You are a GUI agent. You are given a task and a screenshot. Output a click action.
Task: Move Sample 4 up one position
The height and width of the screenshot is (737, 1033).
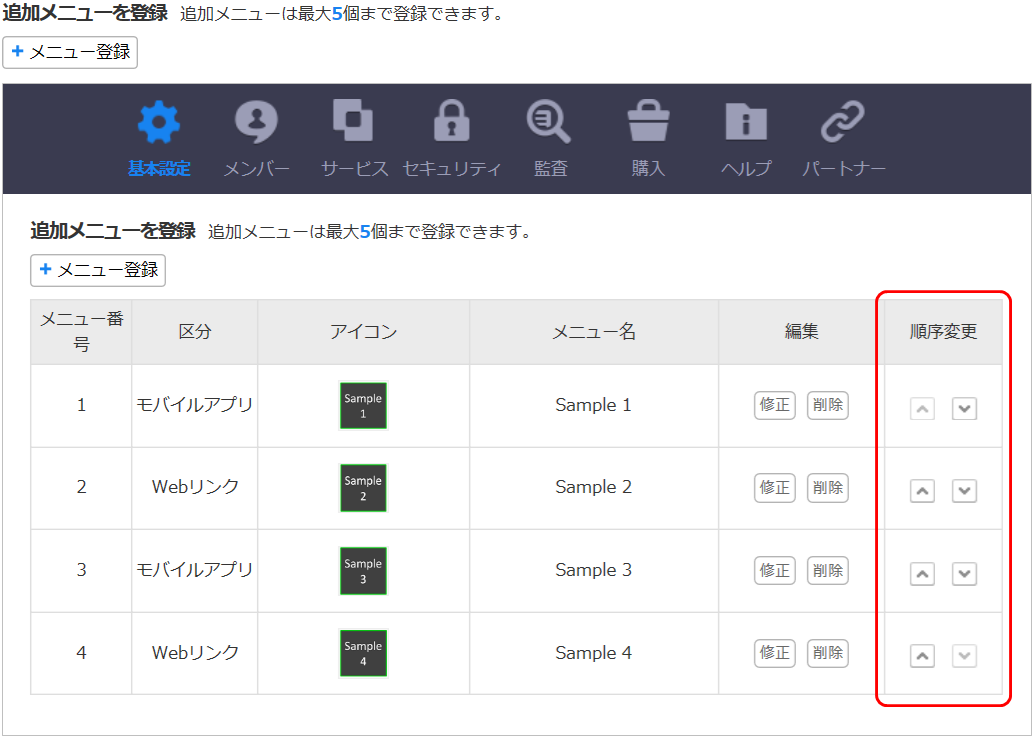click(x=922, y=656)
